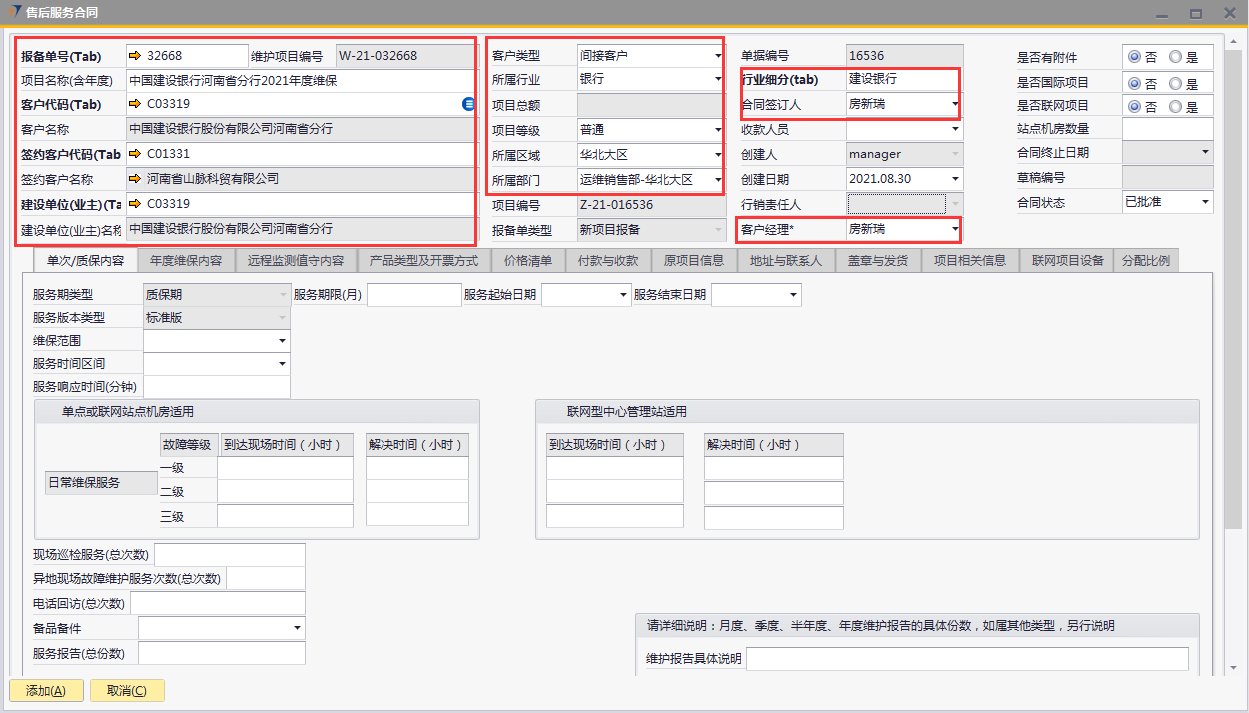The height and width of the screenshot is (713, 1249).
Task: Maximize the 售后服务合同 window
Action: (x=1195, y=13)
